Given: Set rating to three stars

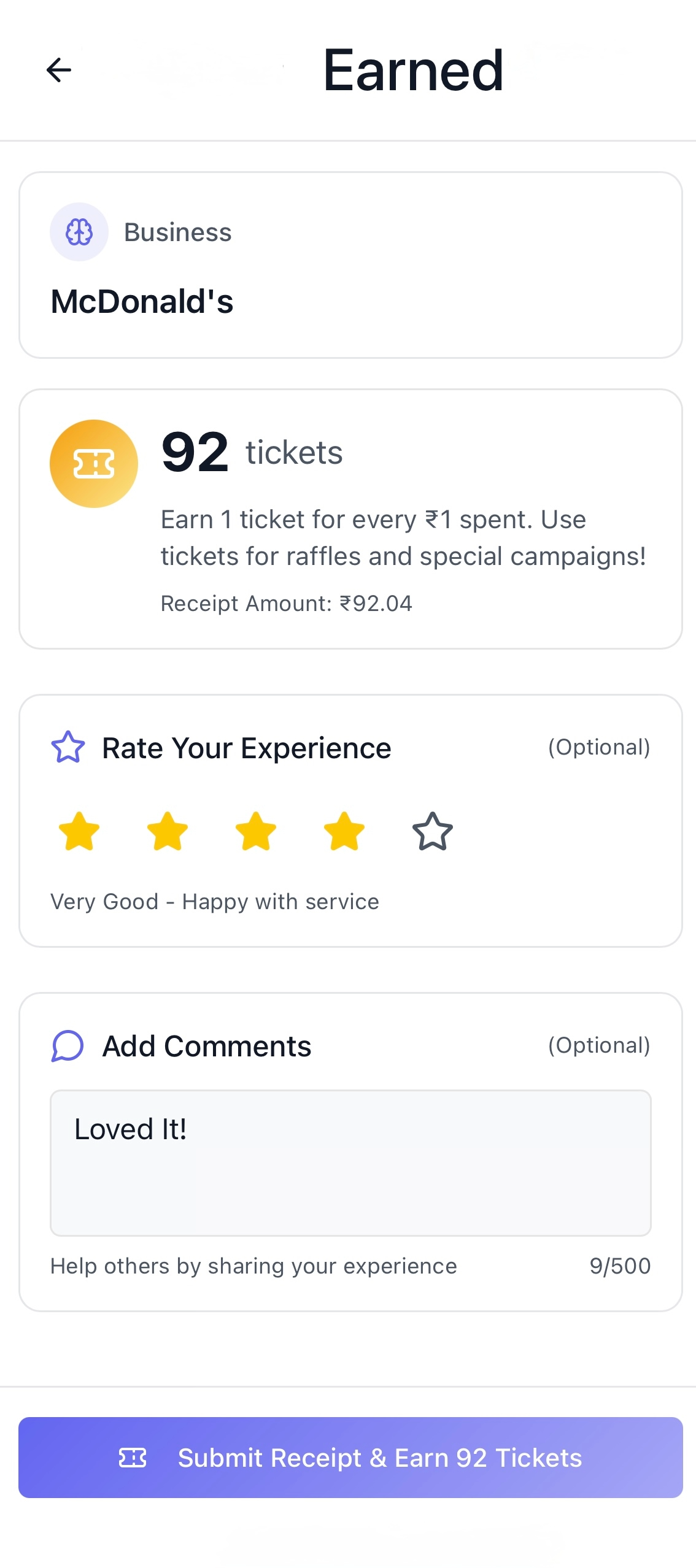Looking at the screenshot, I should click(x=256, y=832).
